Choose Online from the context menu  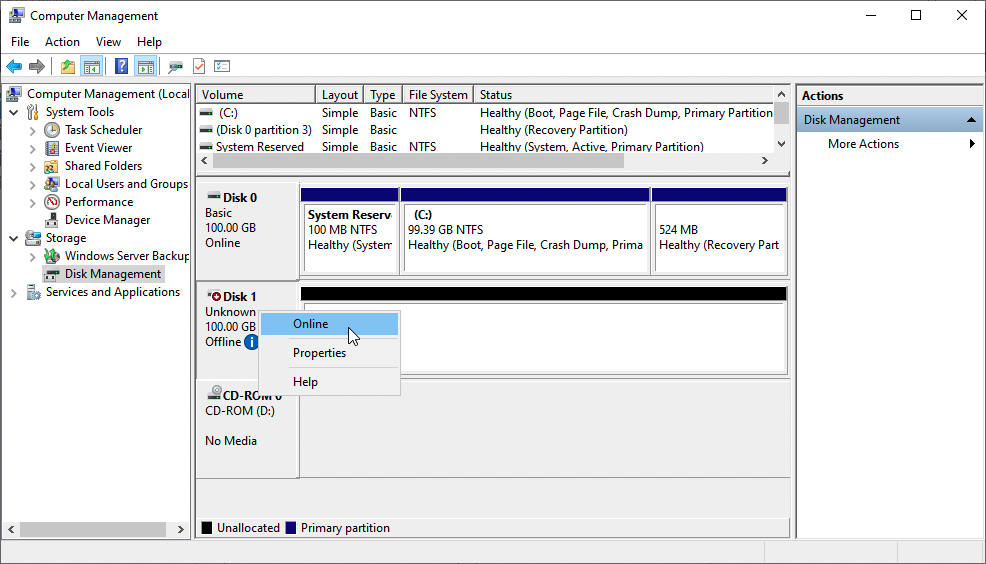click(329, 324)
